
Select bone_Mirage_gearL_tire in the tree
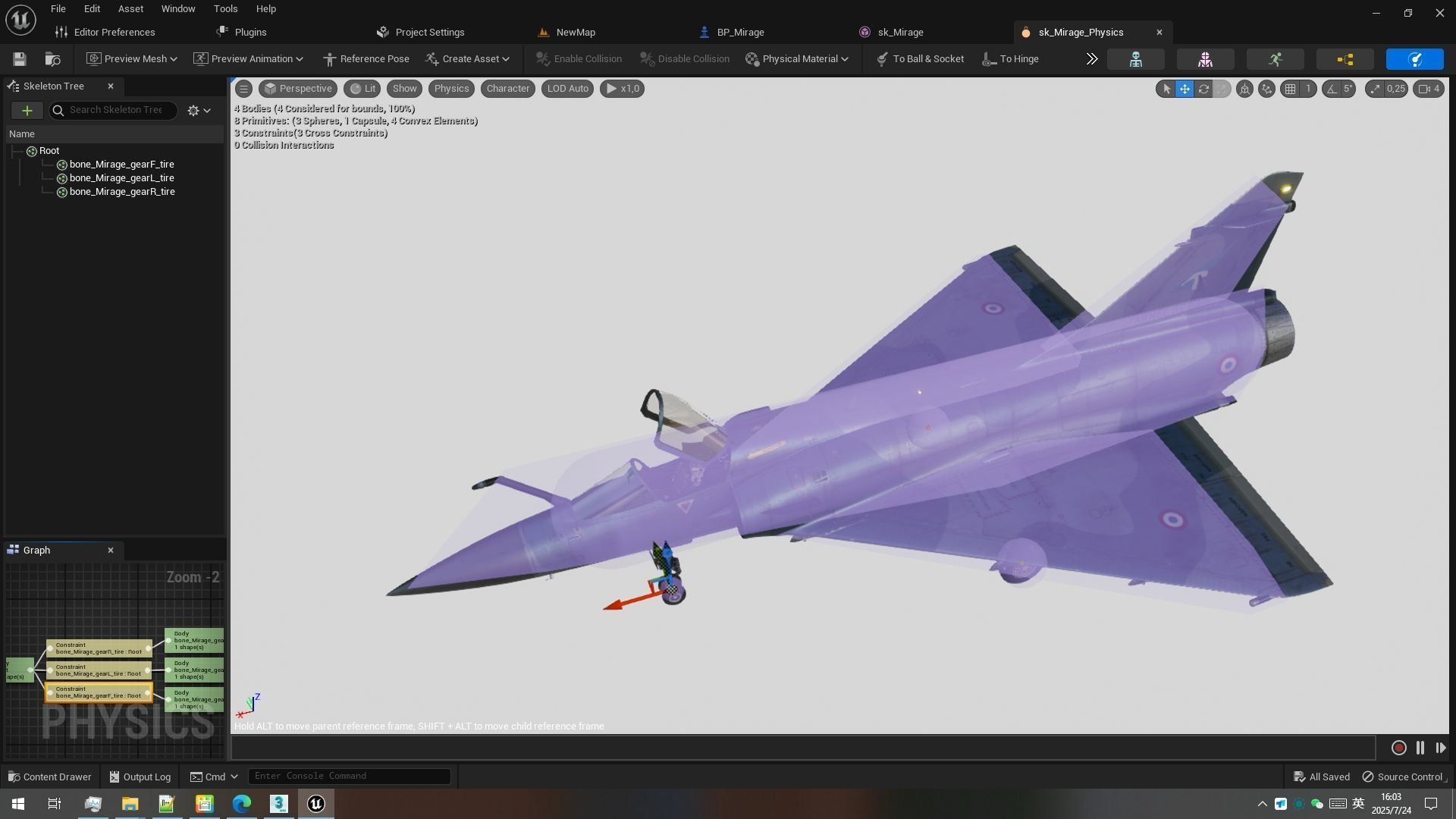[121, 178]
